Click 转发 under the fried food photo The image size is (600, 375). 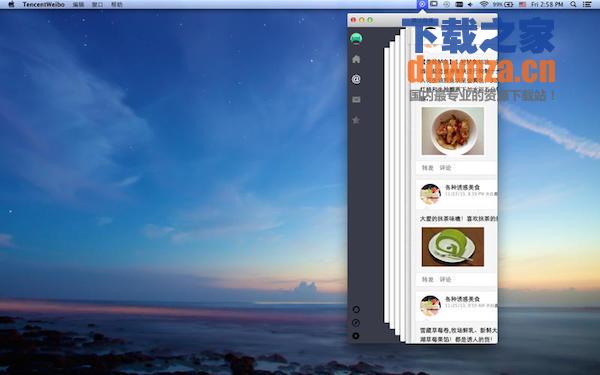(427, 168)
